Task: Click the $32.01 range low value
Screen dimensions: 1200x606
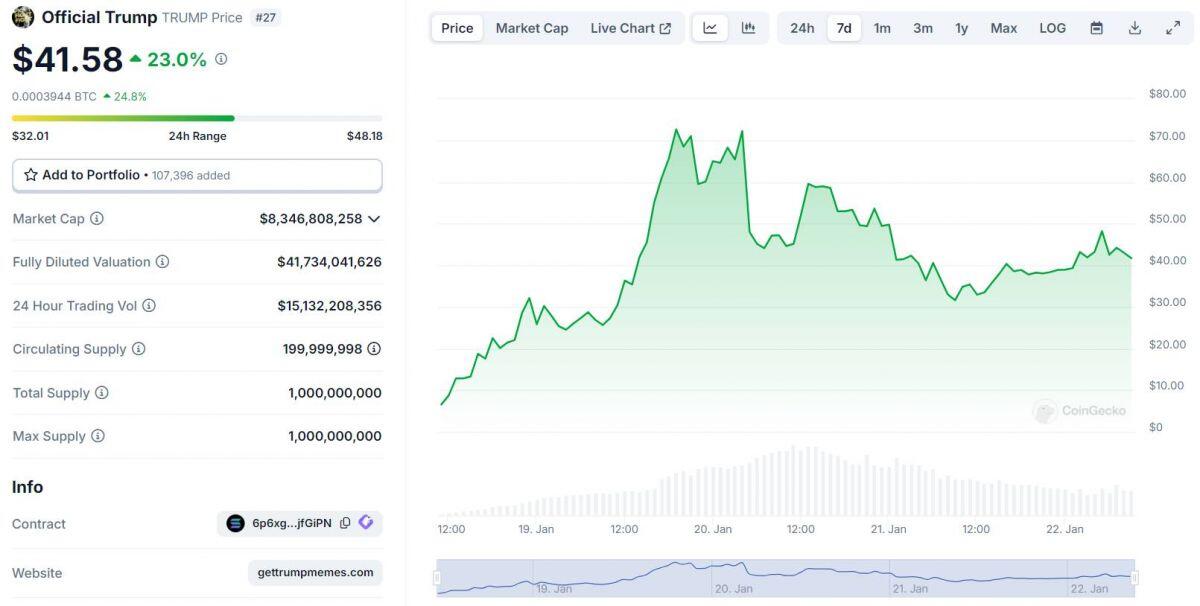Action: (30, 136)
